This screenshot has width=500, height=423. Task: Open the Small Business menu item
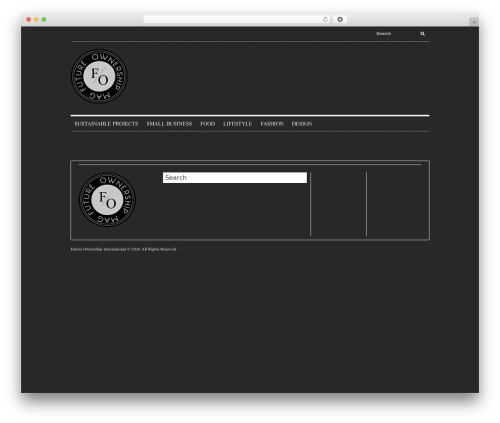[x=169, y=124]
